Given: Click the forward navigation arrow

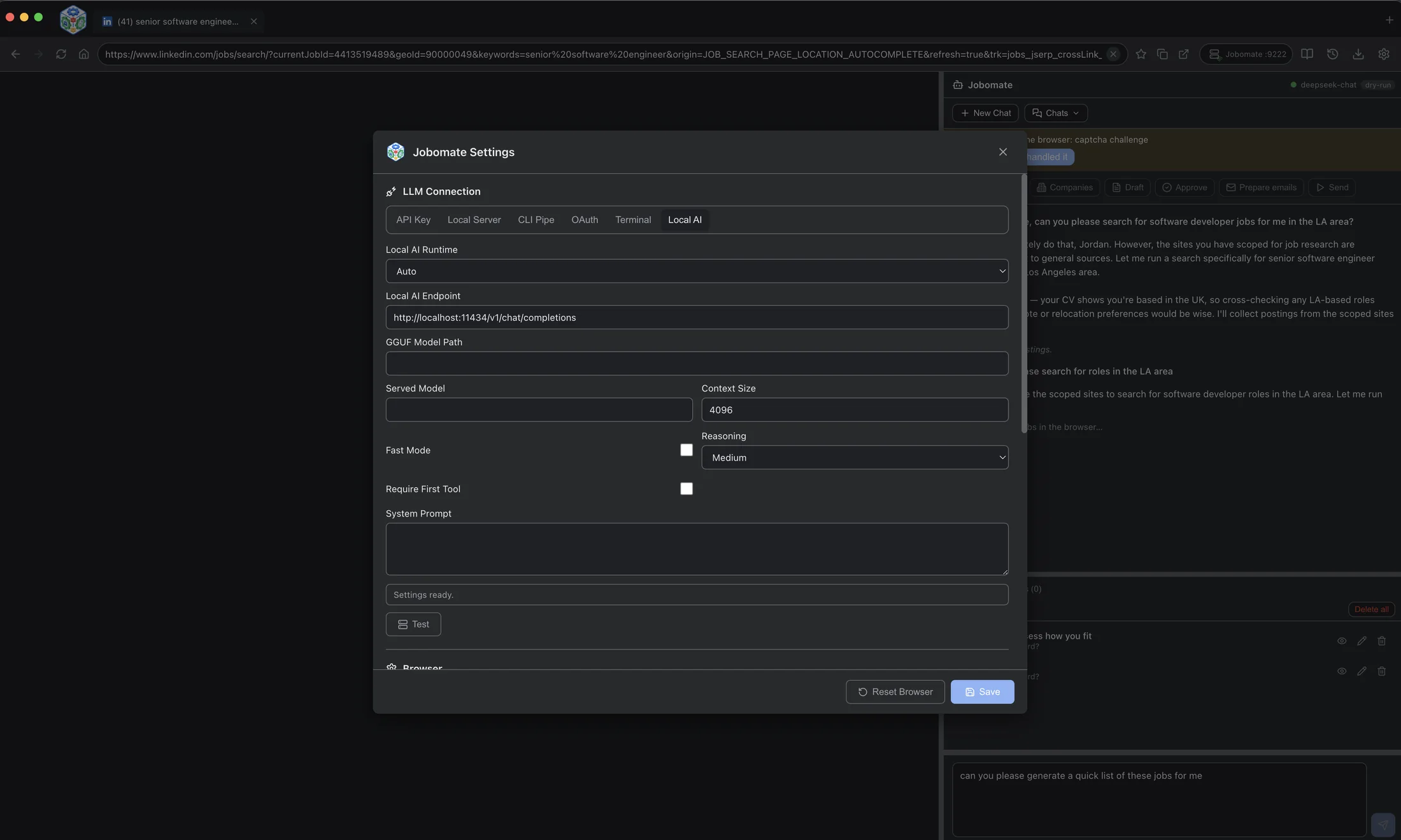Looking at the screenshot, I should 38,54.
